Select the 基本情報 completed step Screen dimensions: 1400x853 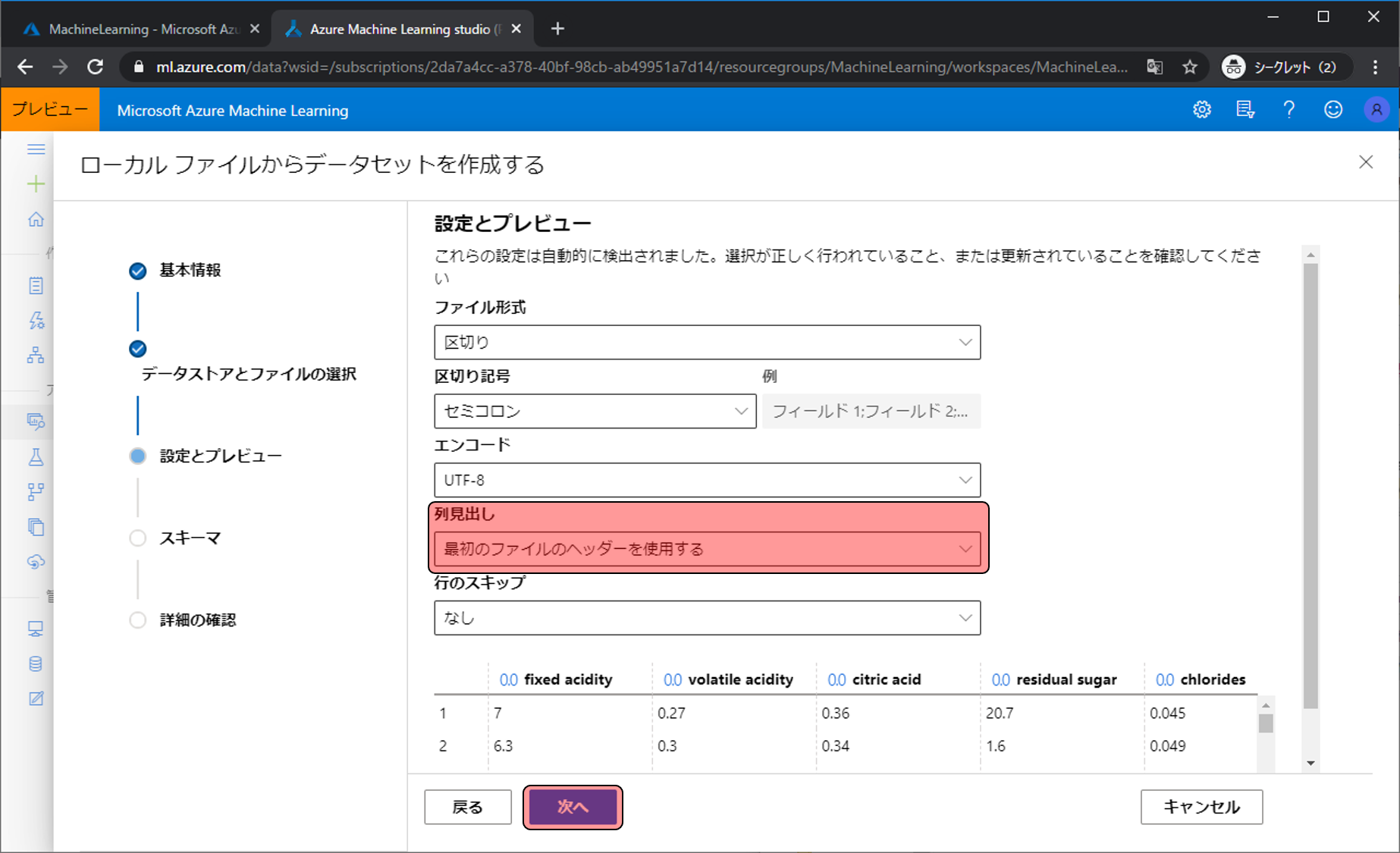190,271
